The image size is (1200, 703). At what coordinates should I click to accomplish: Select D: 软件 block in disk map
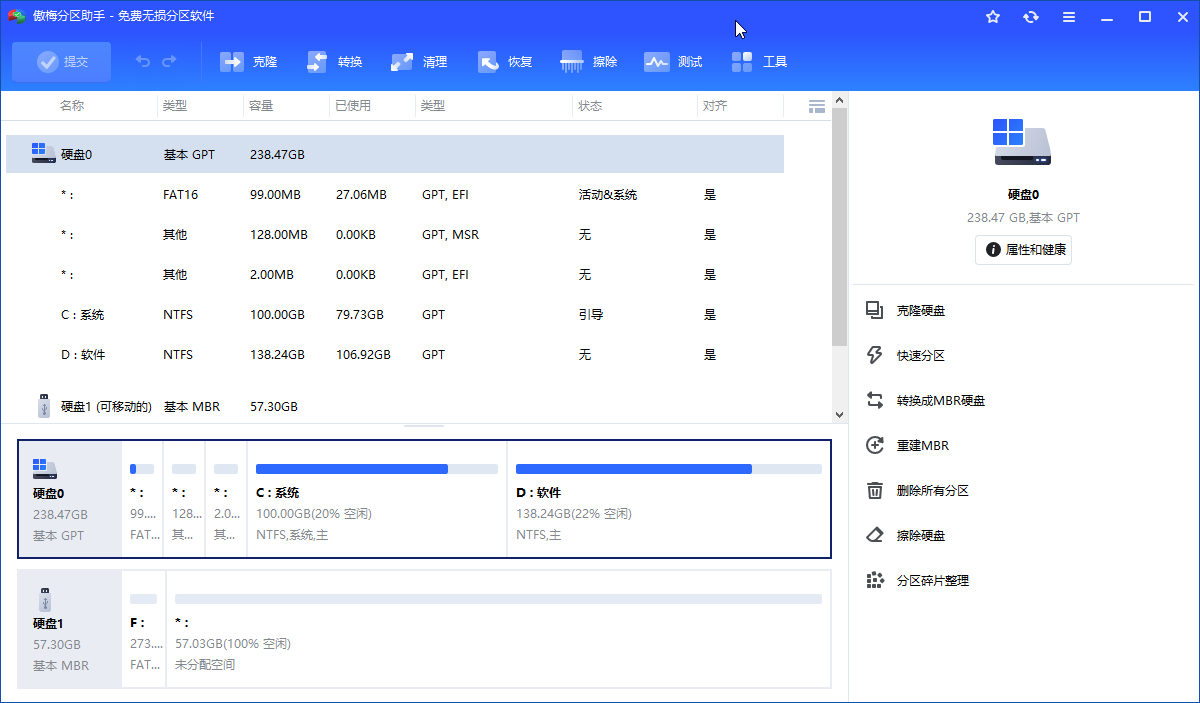coord(668,499)
